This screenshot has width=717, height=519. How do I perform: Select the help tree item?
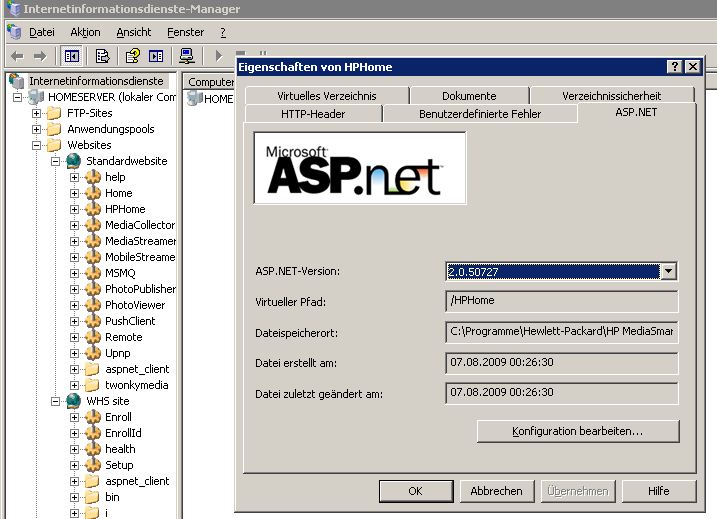(x=115, y=177)
